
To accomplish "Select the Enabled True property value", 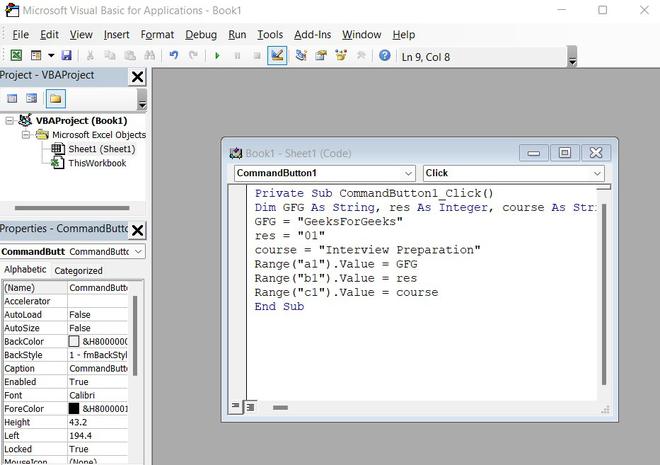I will [98, 382].
